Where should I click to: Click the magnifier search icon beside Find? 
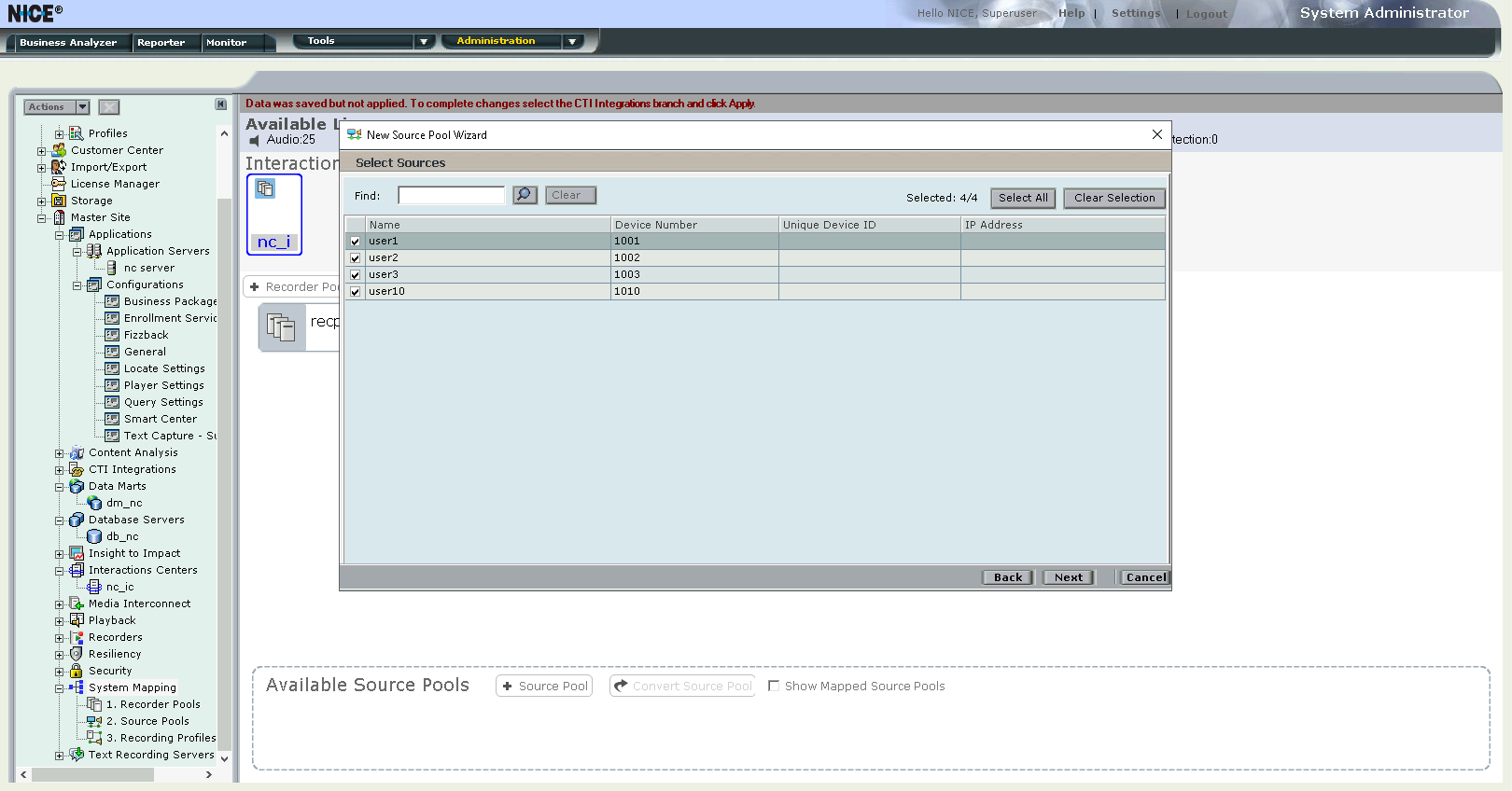[x=525, y=195]
